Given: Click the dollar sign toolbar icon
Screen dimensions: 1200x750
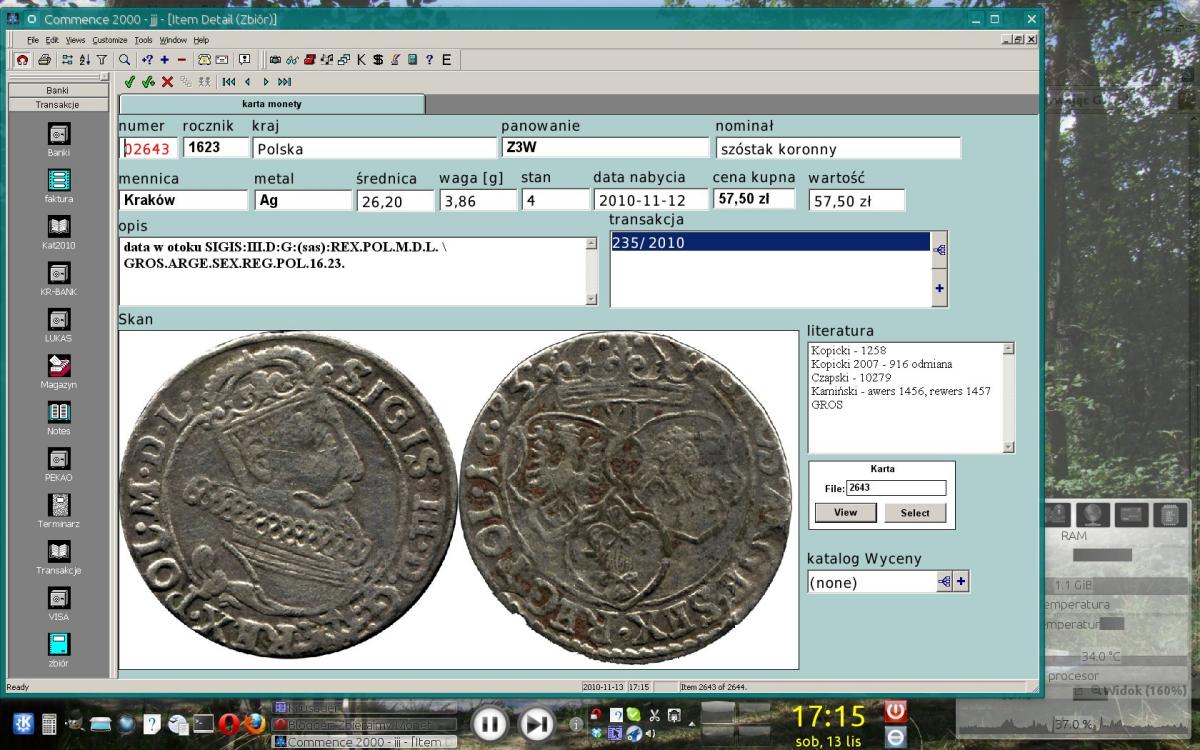Looking at the screenshot, I should click(x=378, y=60).
